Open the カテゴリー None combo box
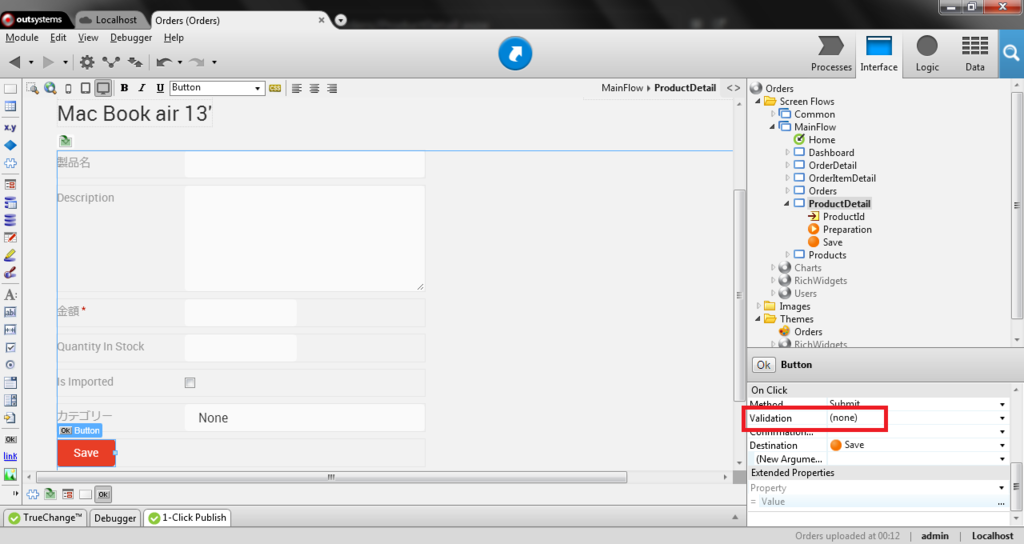 click(x=304, y=418)
